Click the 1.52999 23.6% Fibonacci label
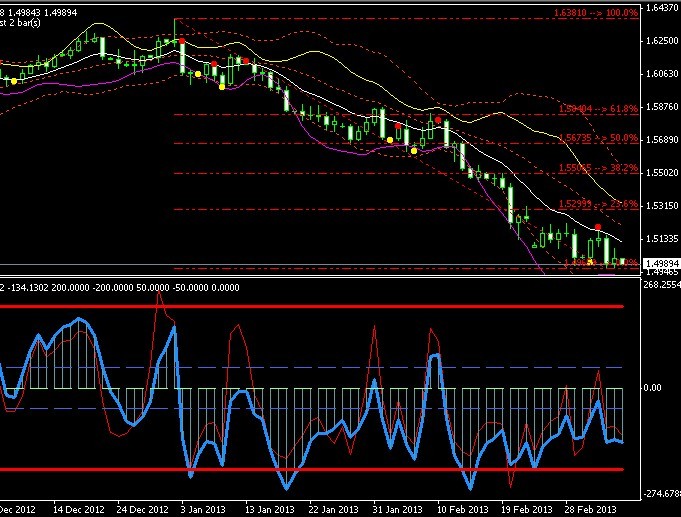 pyautogui.click(x=598, y=204)
